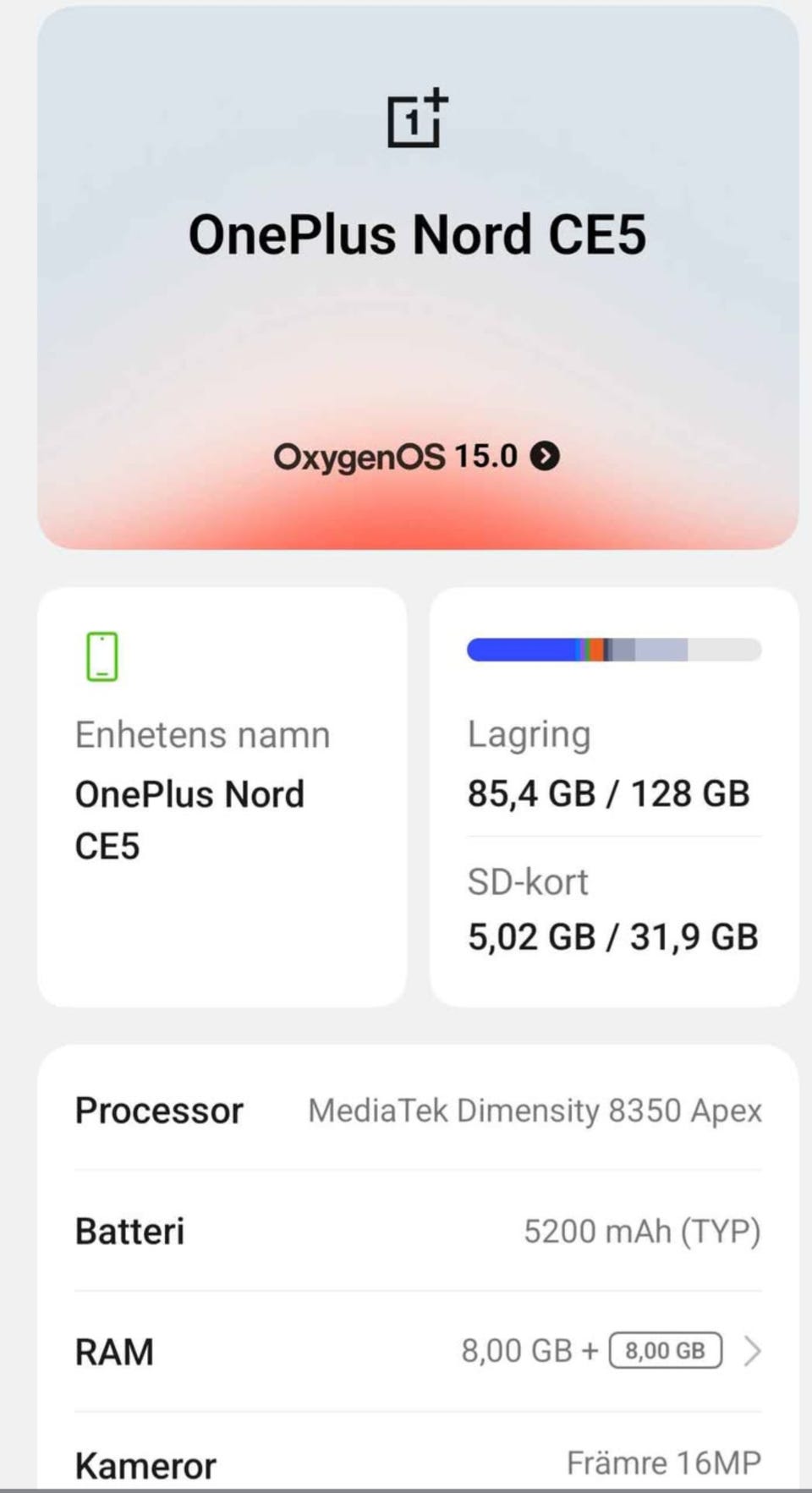Tap the green phone device icon

pos(102,656)
